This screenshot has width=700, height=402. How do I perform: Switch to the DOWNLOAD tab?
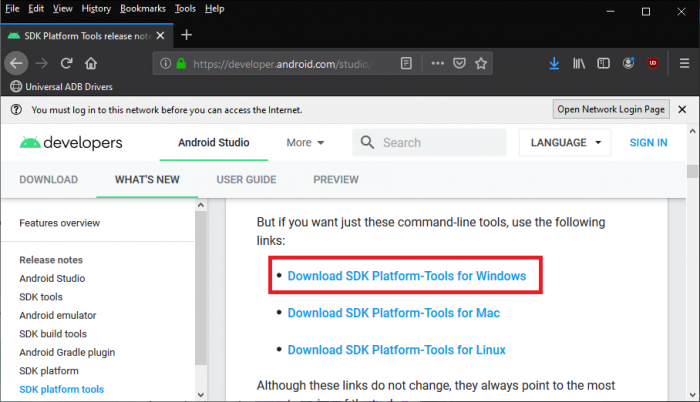click(x=49, y=180)
